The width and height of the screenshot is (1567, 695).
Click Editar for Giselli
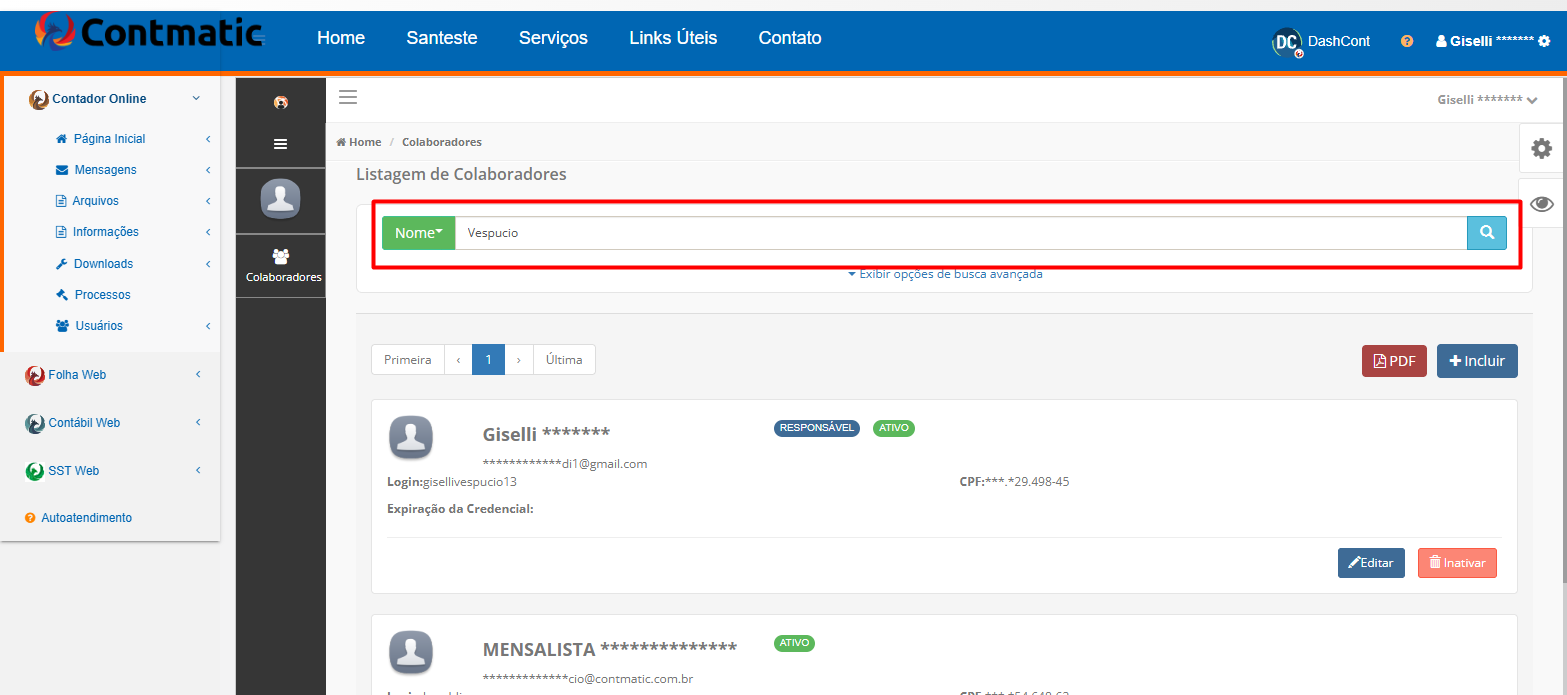click(1371, 563)
